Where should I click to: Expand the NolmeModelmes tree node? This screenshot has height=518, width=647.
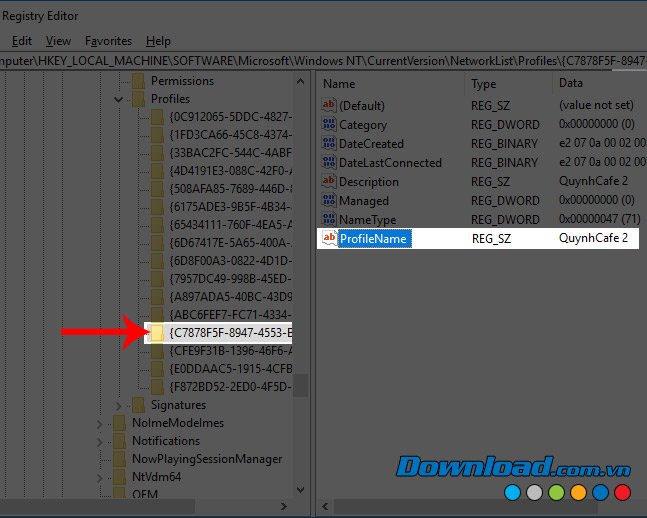(x=101, y=423)
